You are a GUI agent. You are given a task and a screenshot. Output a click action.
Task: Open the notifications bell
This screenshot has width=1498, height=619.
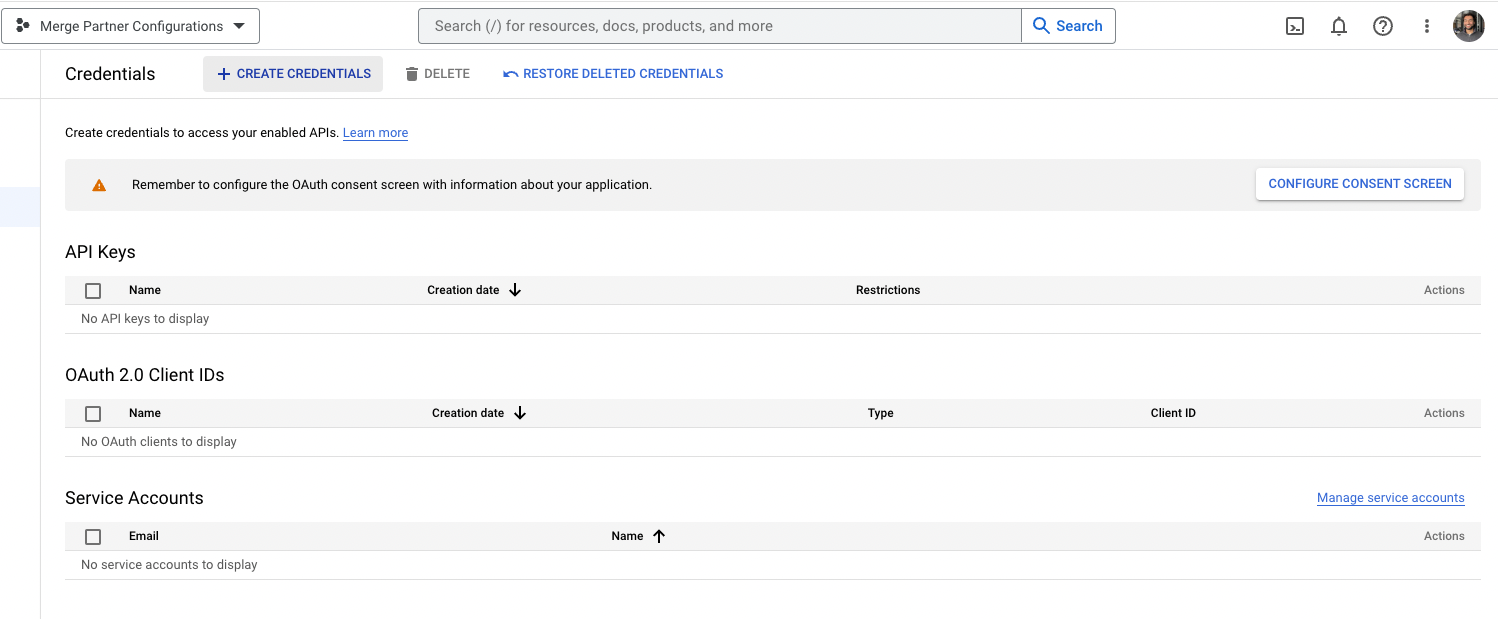click(x=1339, y=27)
